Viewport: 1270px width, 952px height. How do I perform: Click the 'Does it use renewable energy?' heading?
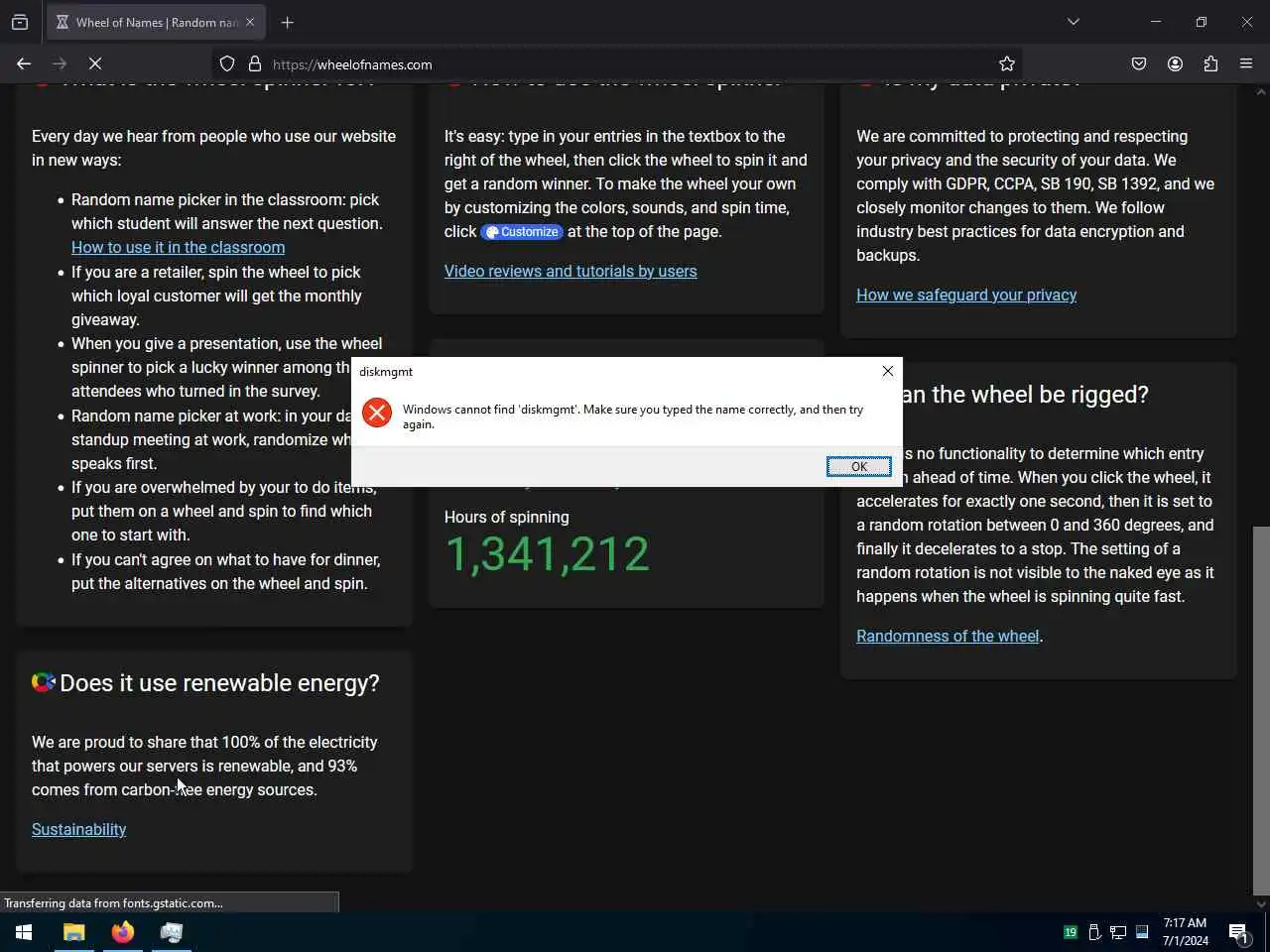click(219, 683)
